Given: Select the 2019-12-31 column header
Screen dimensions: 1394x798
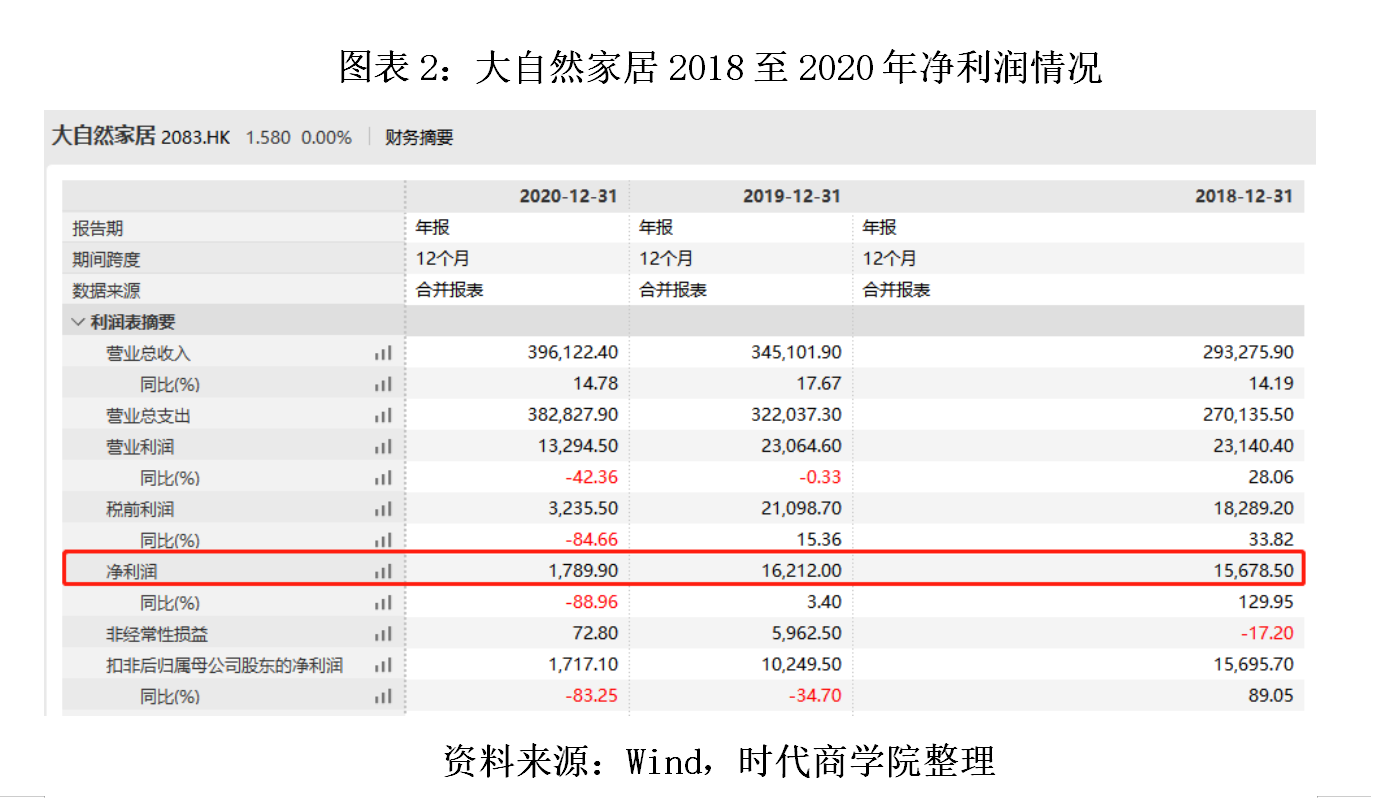Looking at the screenshot, I should coord(791,196).
